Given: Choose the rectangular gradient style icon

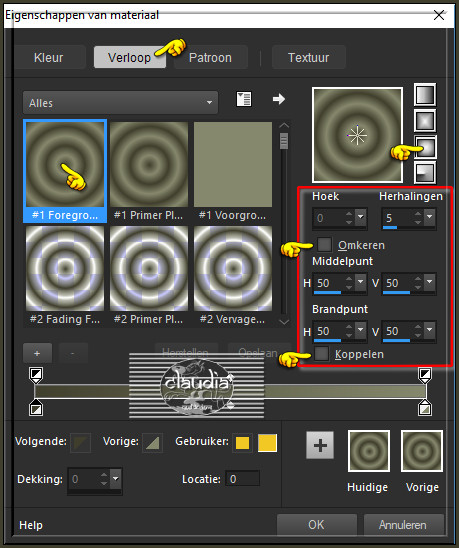Looking at the screenshot, I should [425, 121].
